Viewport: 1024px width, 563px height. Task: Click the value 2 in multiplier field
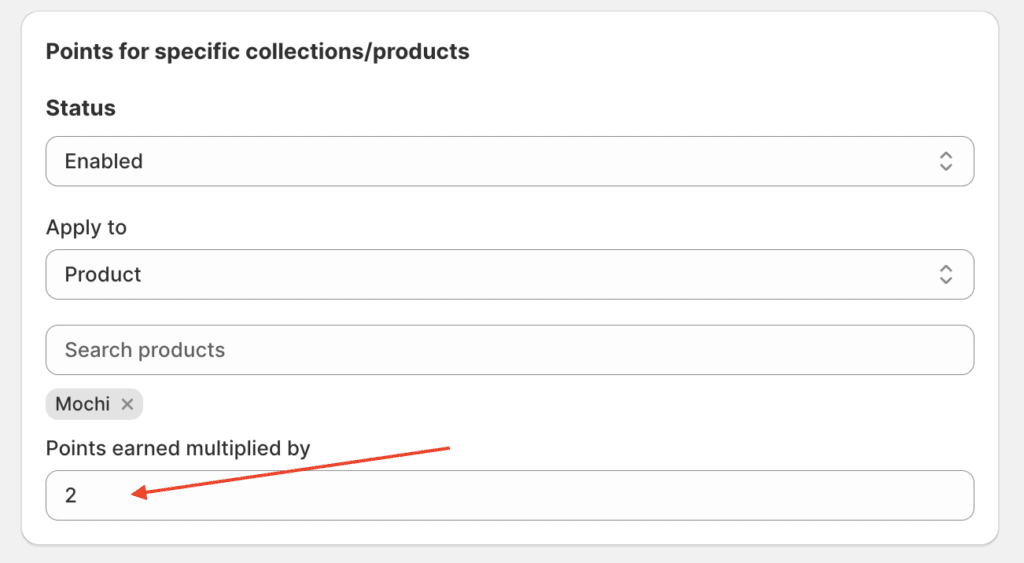(71, 495)
